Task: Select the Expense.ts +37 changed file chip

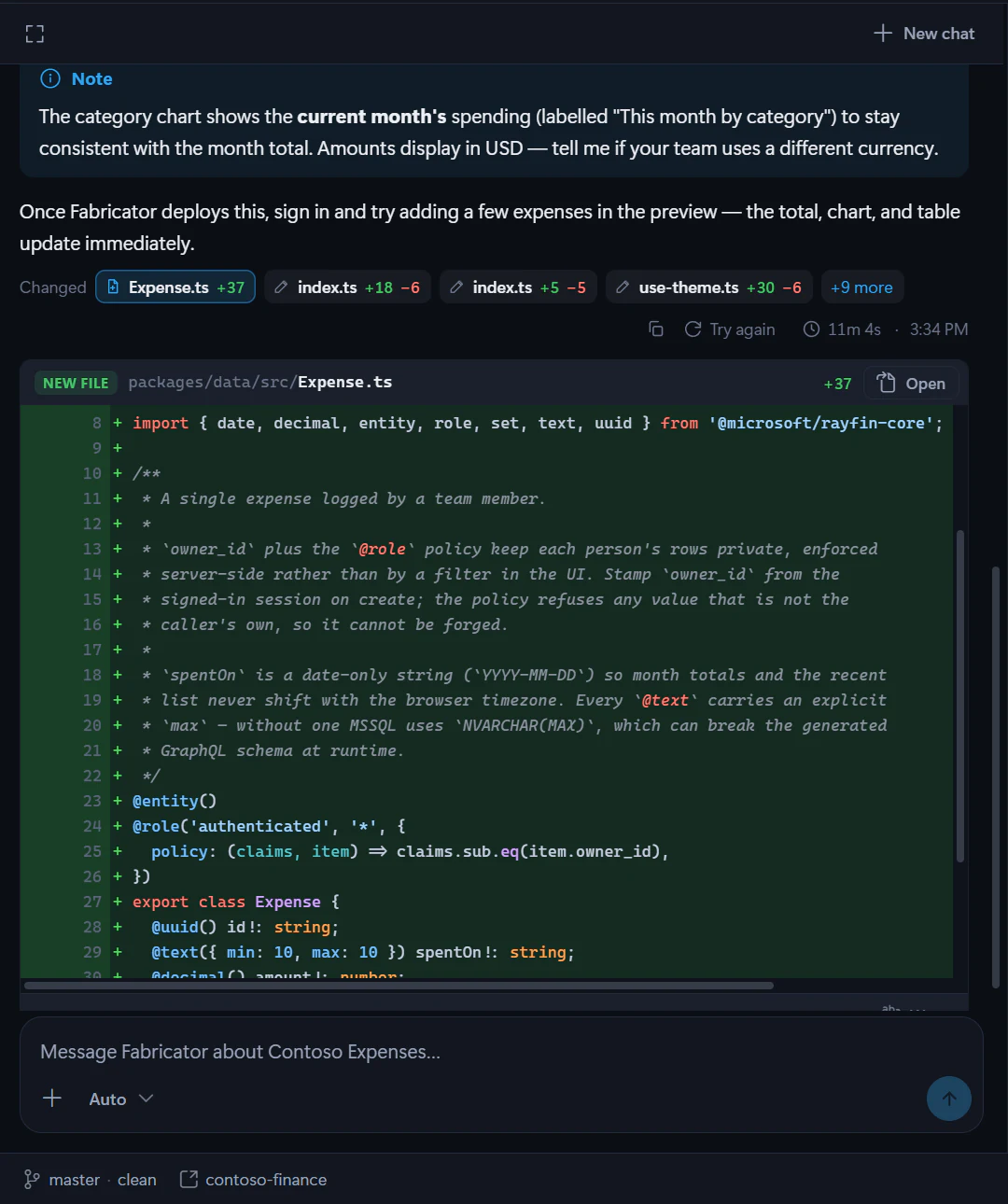Action: click(175, 287)
